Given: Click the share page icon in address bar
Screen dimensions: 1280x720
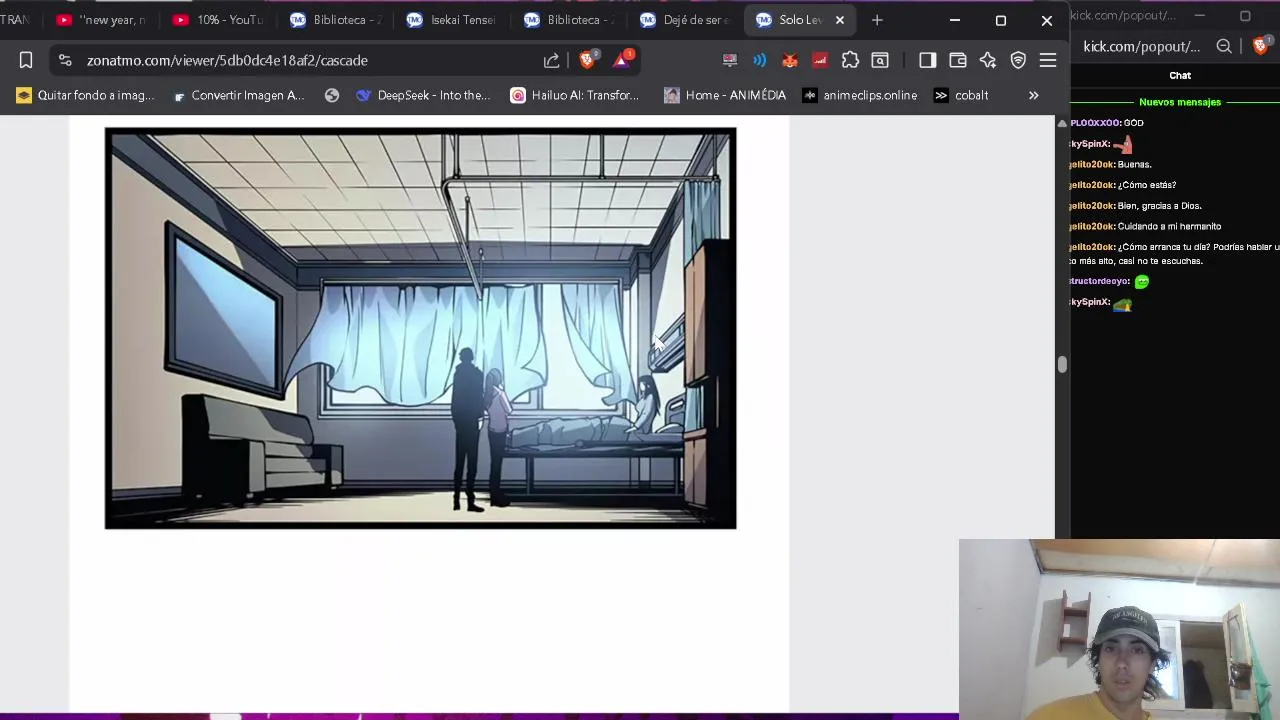Looking at the screenshot, I should [551, 61].
